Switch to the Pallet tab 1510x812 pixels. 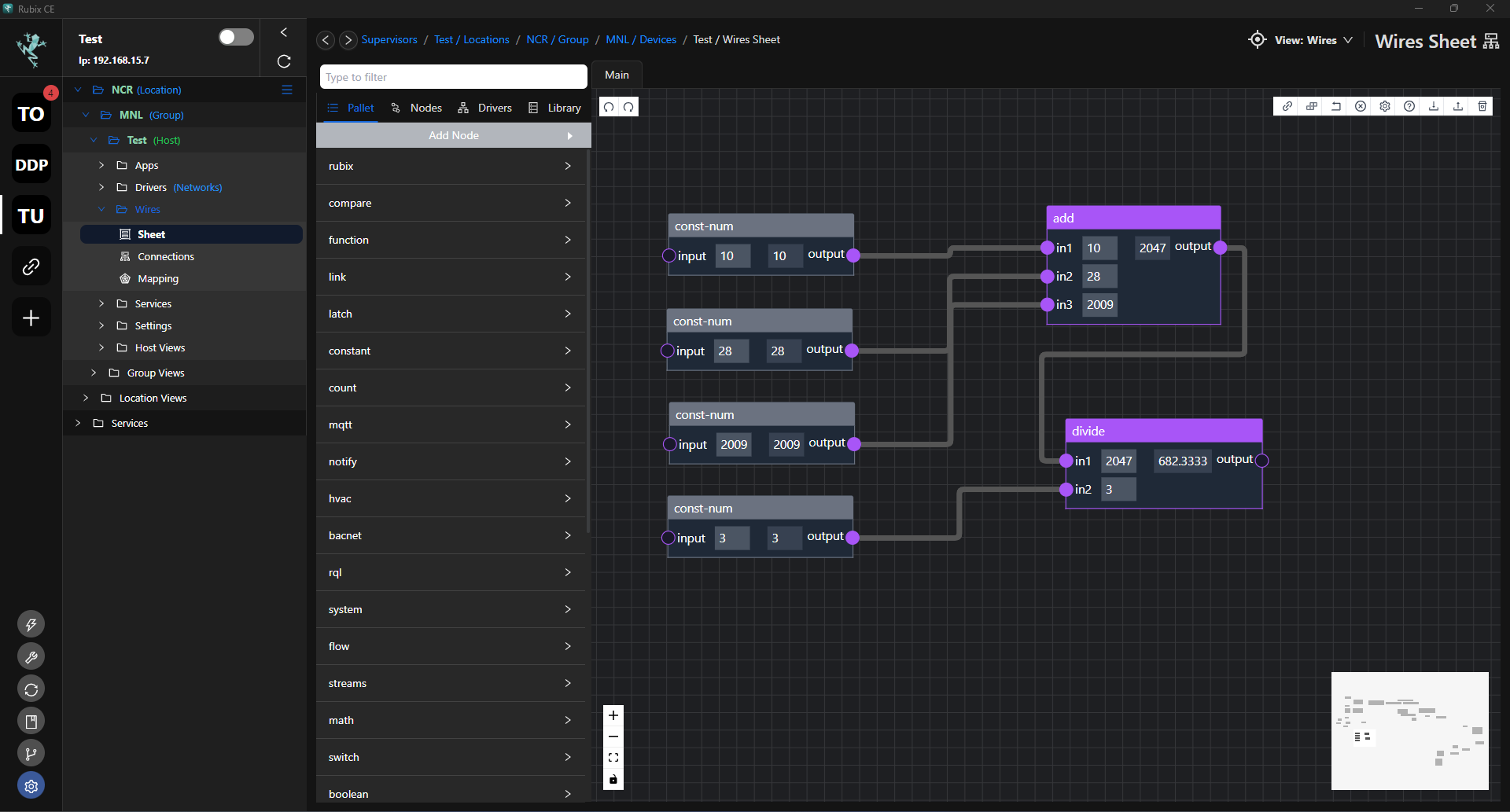pos(351,108)
